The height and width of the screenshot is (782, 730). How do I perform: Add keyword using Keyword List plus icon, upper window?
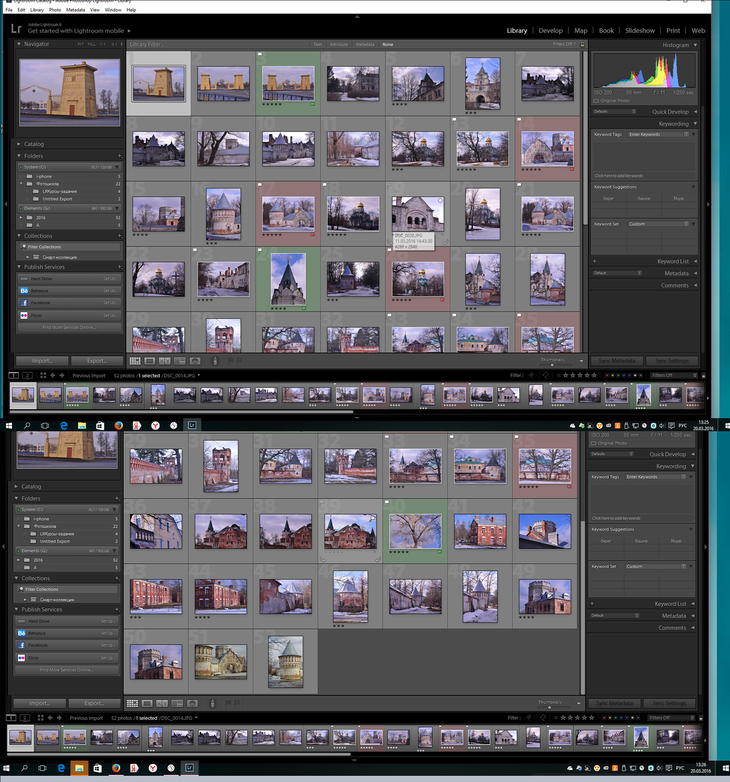(595, 261)
